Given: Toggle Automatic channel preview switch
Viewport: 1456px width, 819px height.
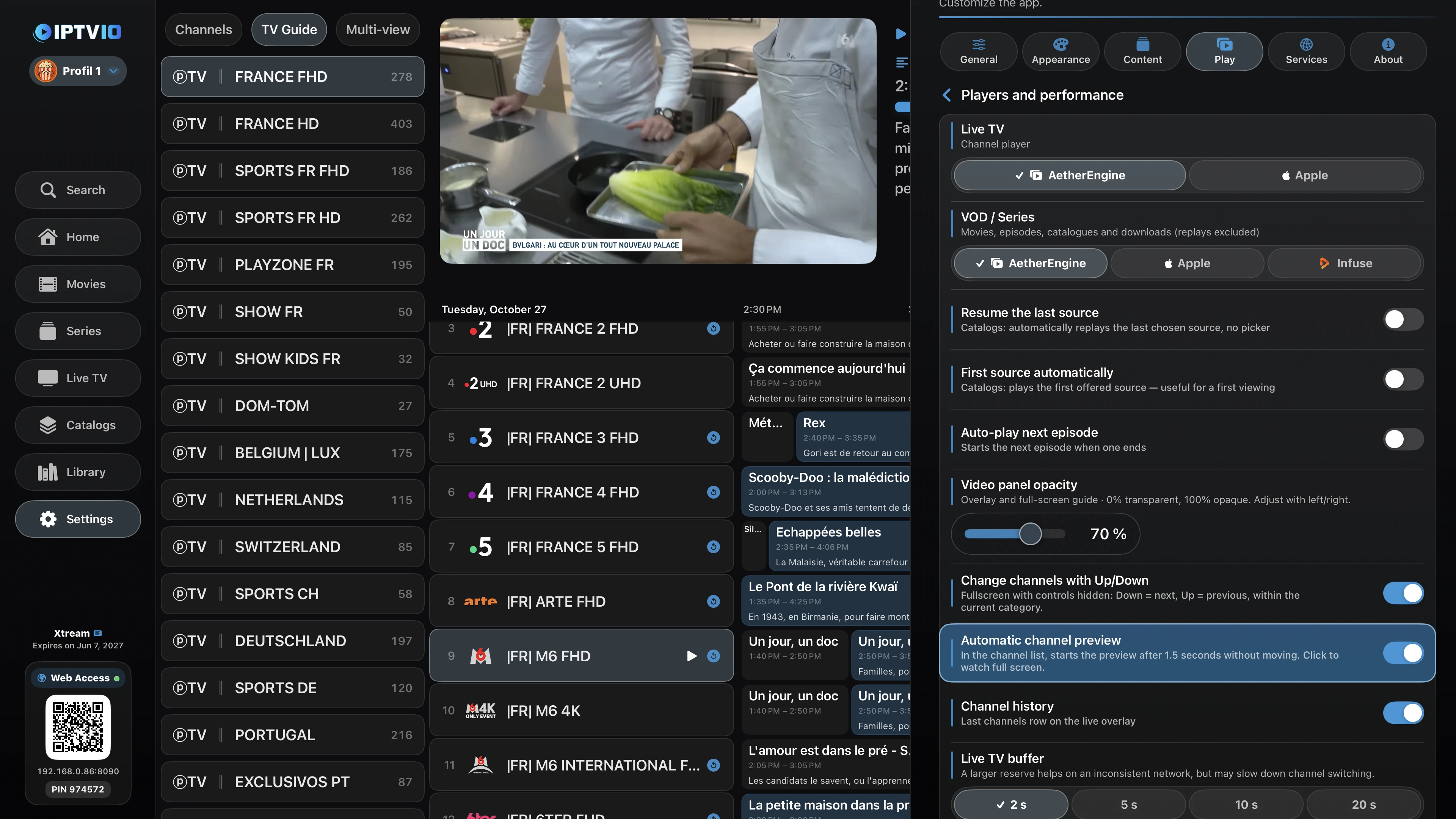Looking at the screenshot, I should coord(1403,653).
